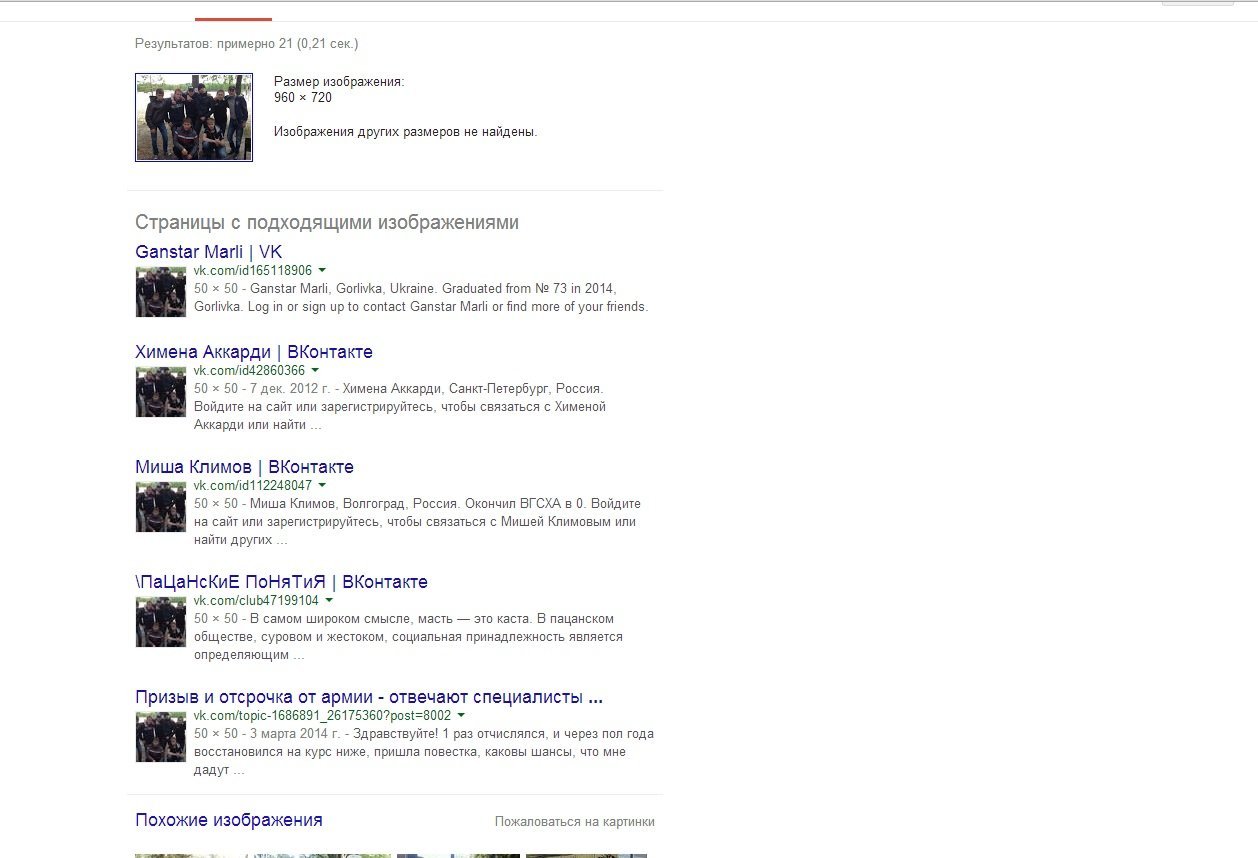1258x858 pixels.
Task: Click the result count text Результатов: примерно 21
Action: (x=247, y=44)
